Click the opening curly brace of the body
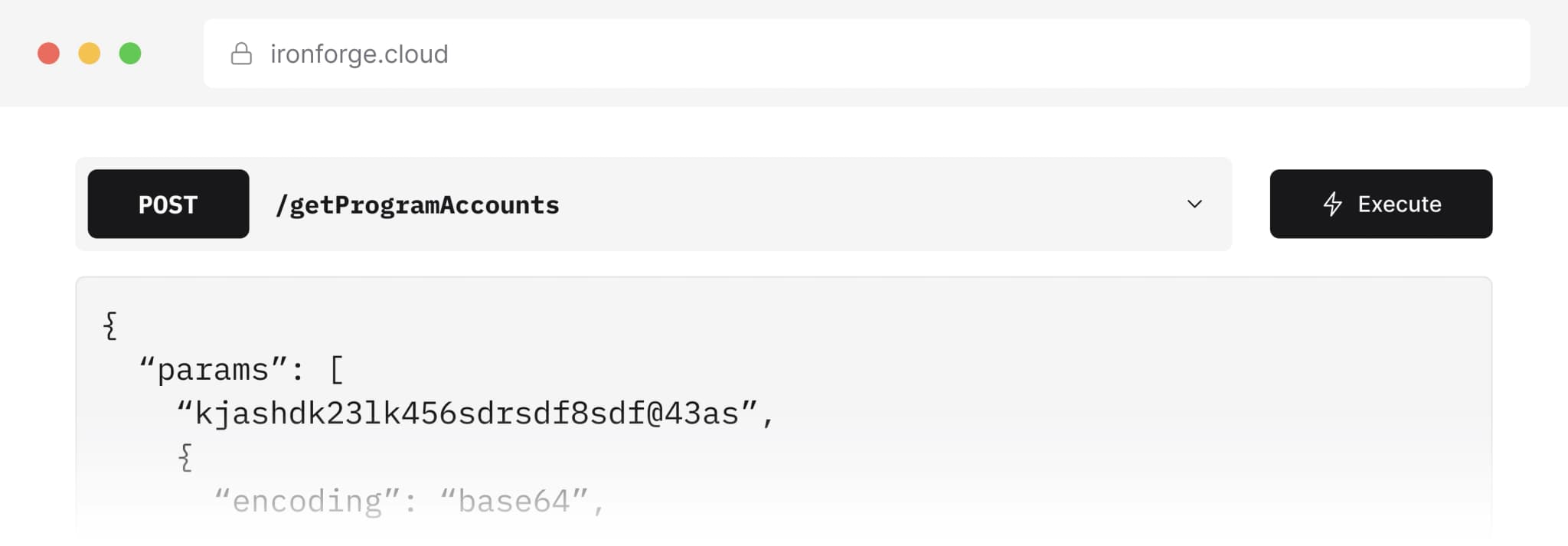The width and height of the screenshot is (1568, 546). point(110,325)
